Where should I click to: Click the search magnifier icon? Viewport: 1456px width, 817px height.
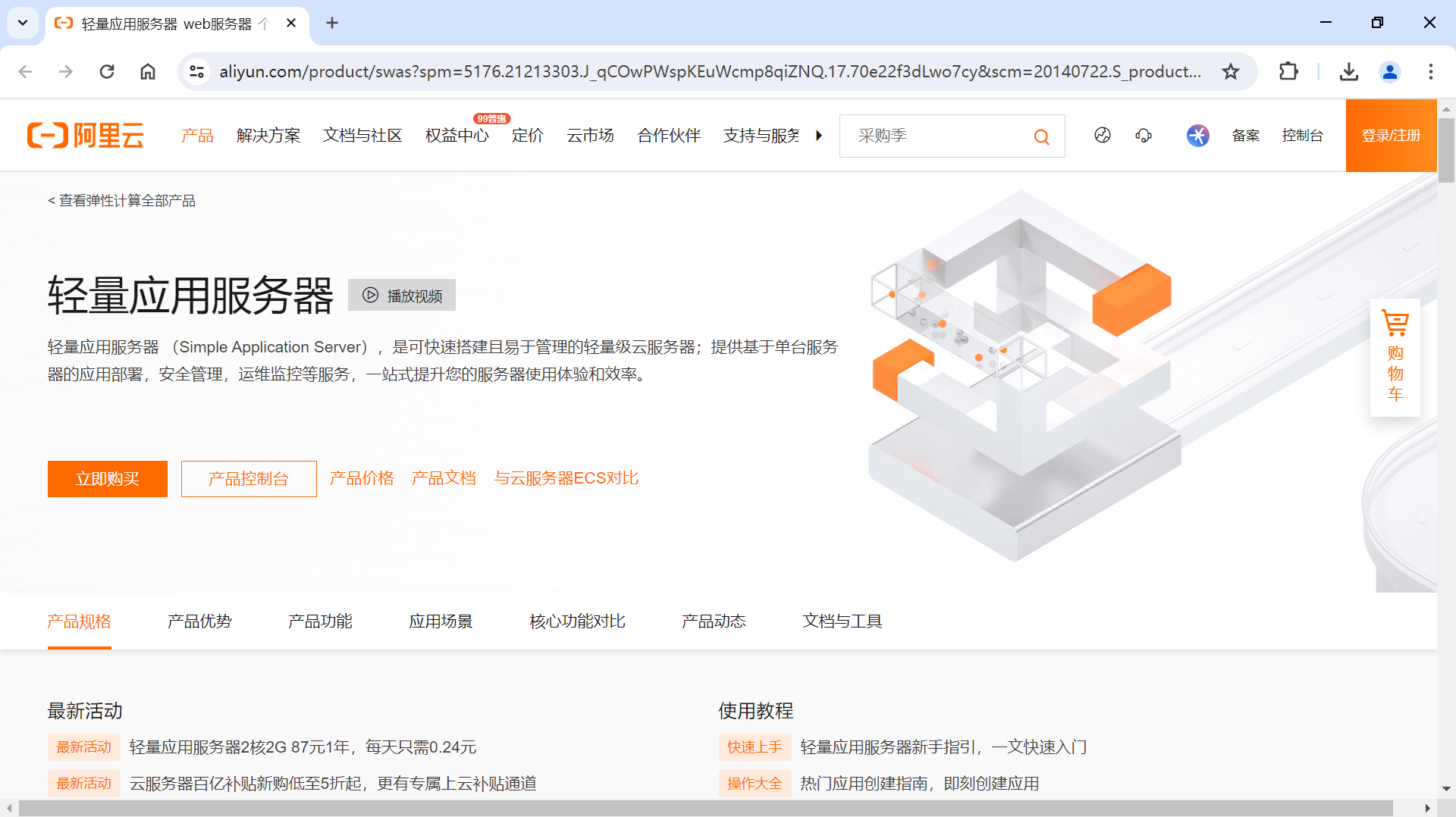click(1042, 137)
